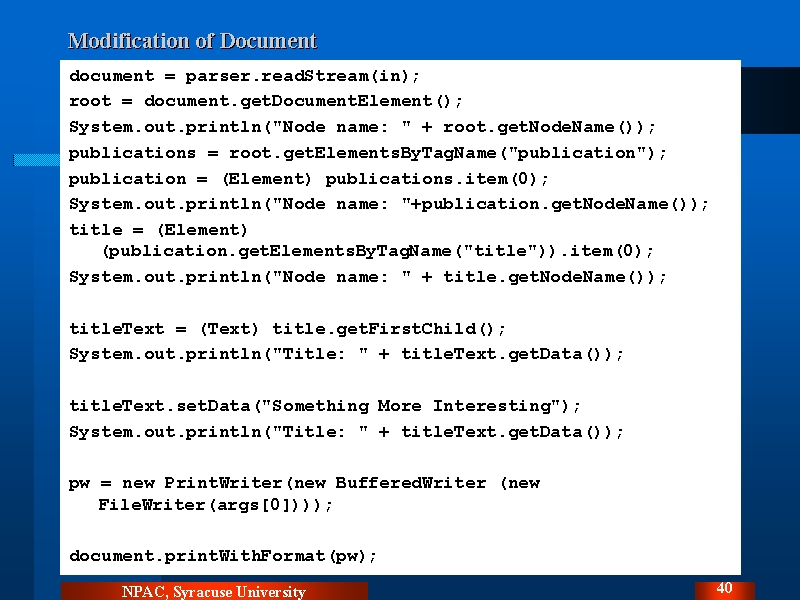Screen dimensions: 800x600
Task: Select the line 'publication = (Element) publications.item(0);'
Action: [309, 179]
